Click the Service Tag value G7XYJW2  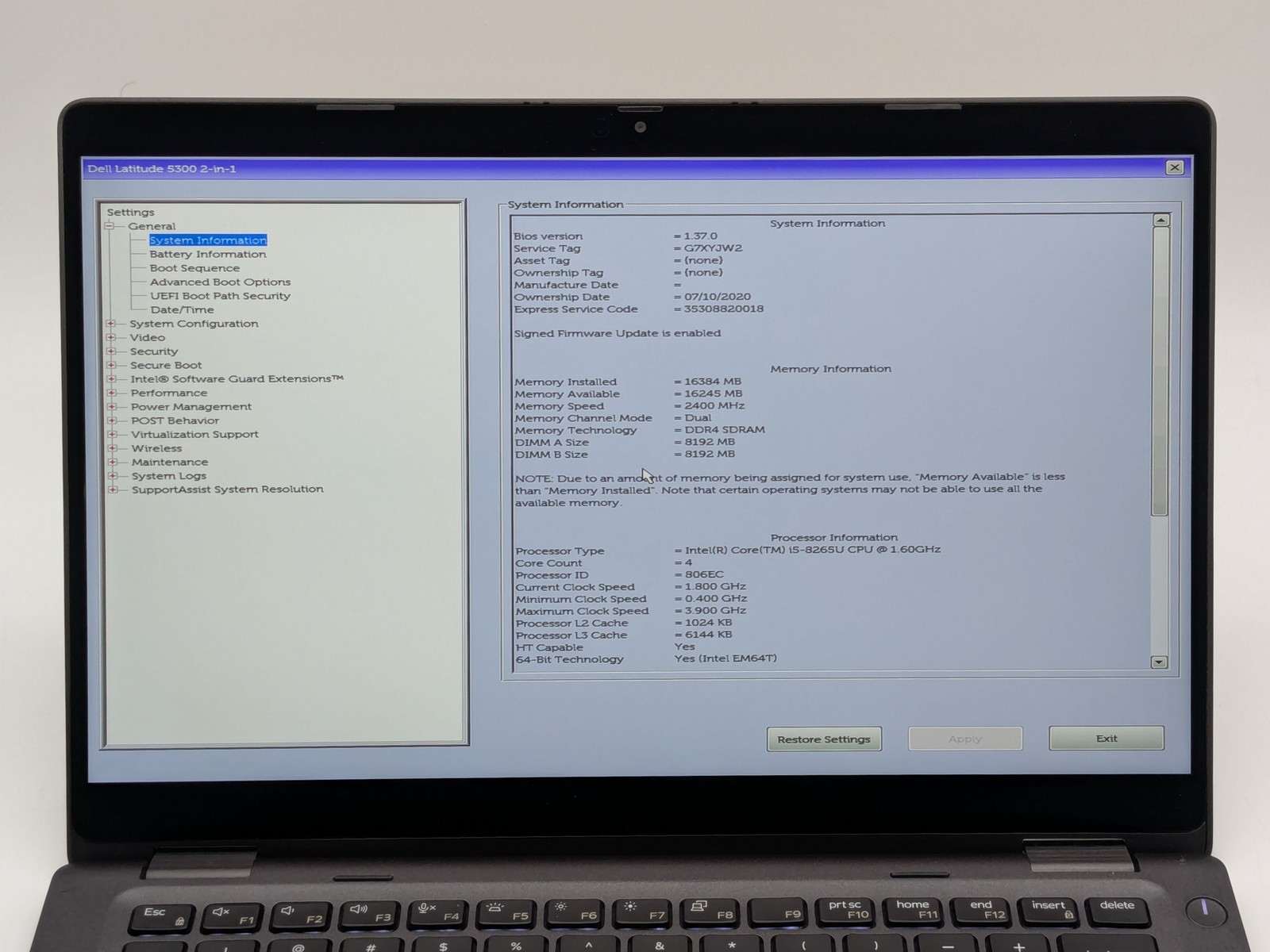tap(713, 248)
